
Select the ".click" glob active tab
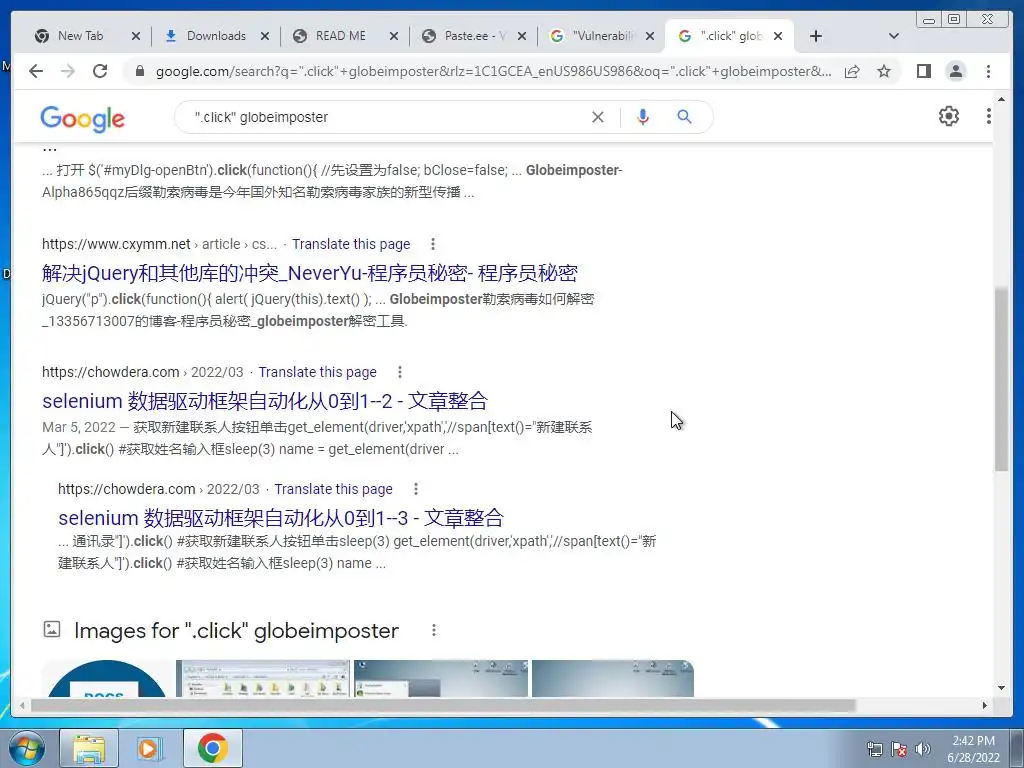(x=729, y=36)
